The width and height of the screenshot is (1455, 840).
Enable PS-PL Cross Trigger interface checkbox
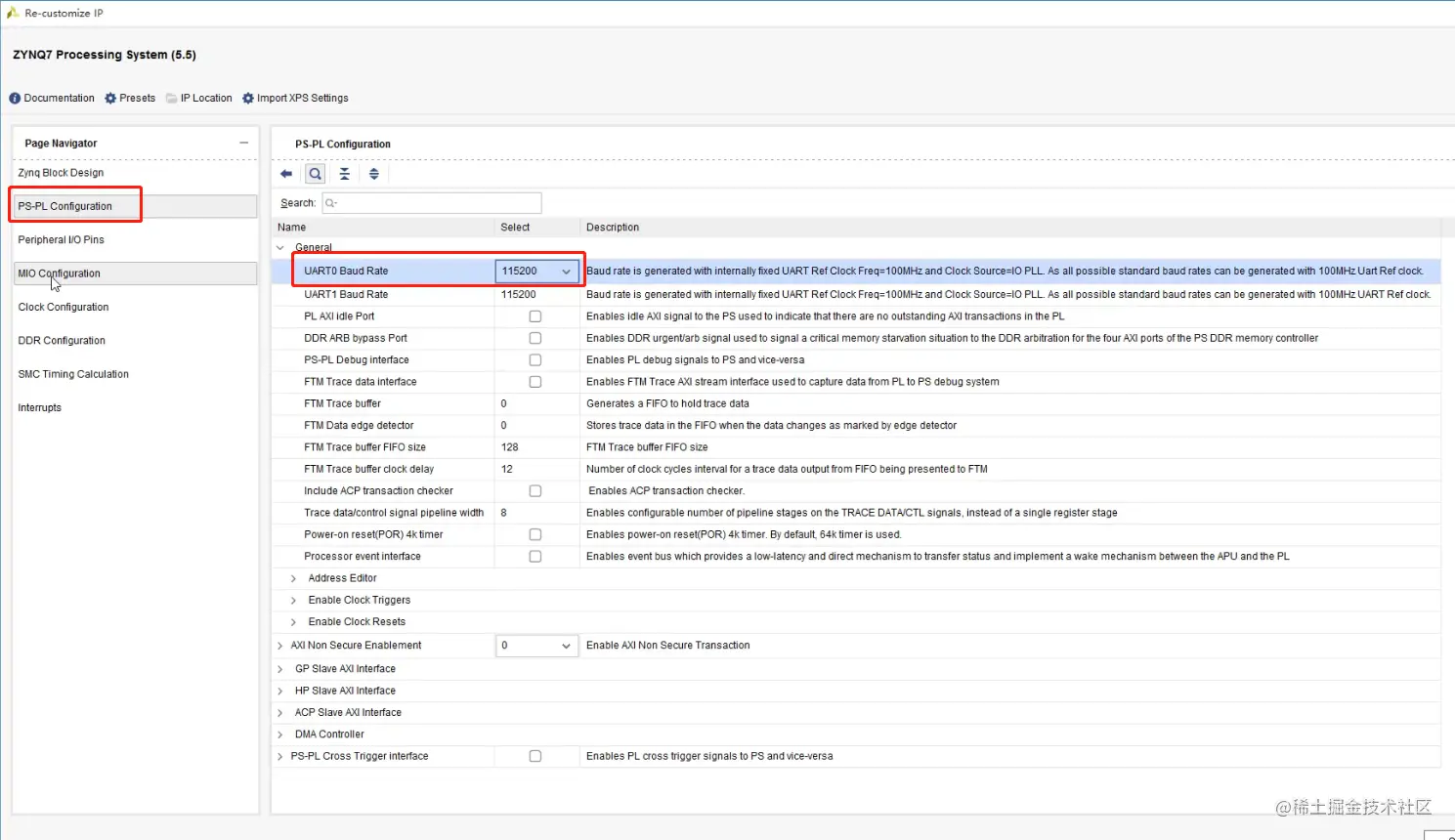pos(535,756)
